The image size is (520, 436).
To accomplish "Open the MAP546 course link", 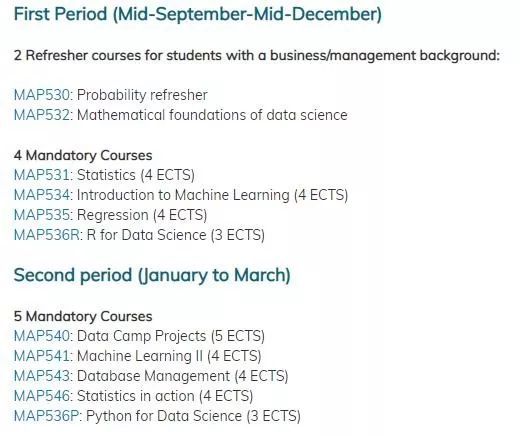I will 42,396.
